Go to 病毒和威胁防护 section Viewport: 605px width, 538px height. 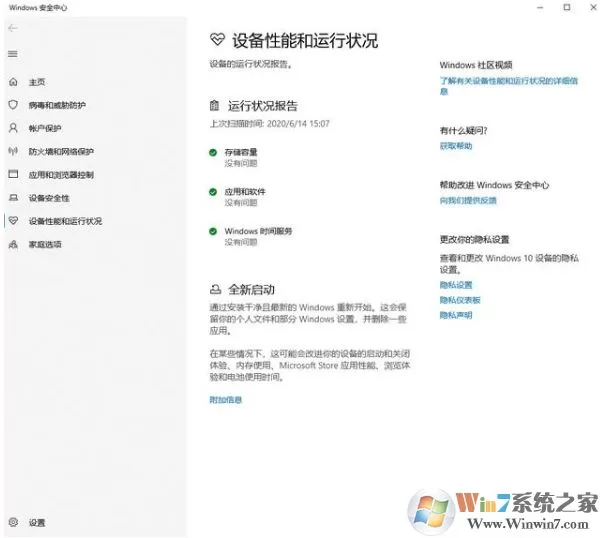coord(57,105)
